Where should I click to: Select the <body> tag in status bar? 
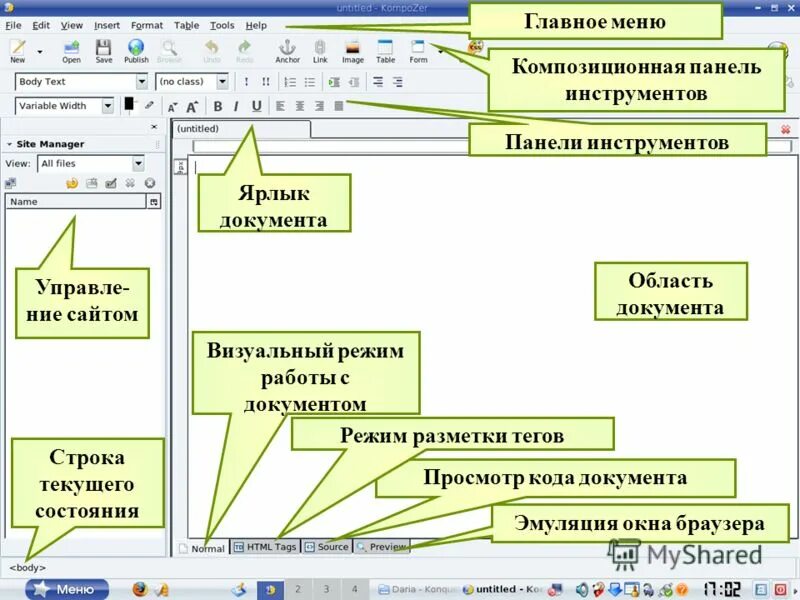(27, 567)
